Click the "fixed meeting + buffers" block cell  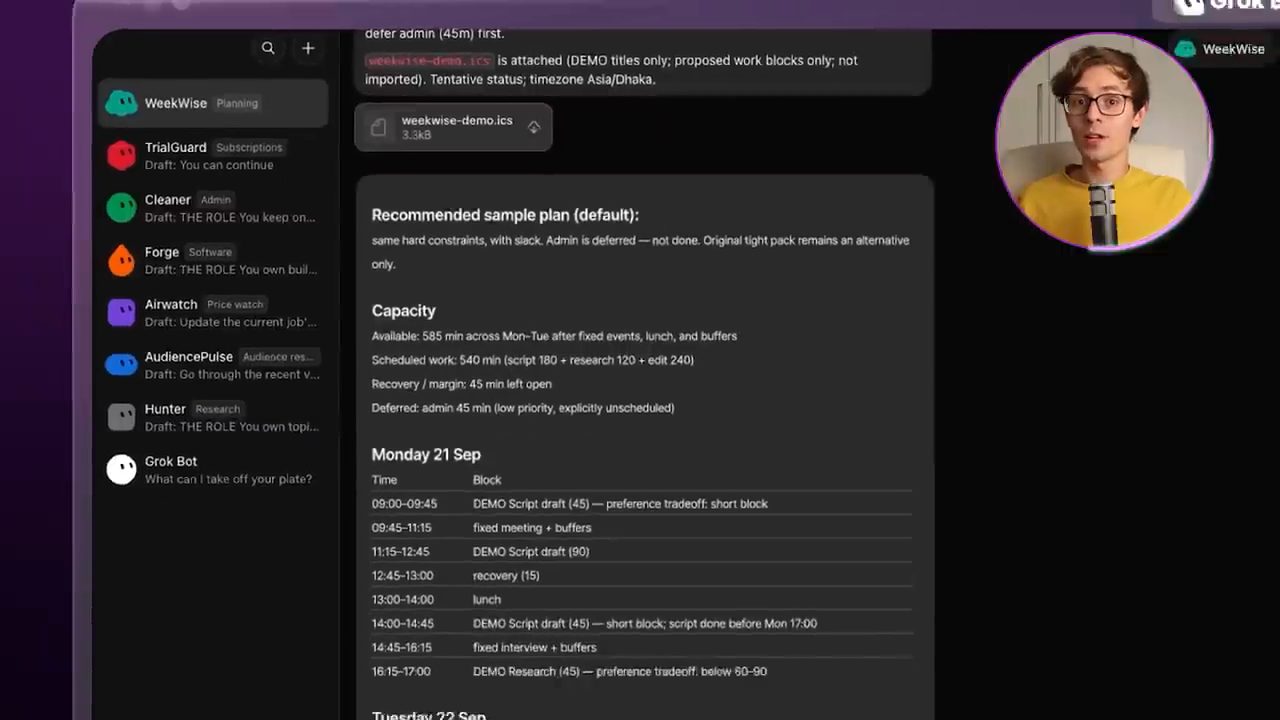532,528
